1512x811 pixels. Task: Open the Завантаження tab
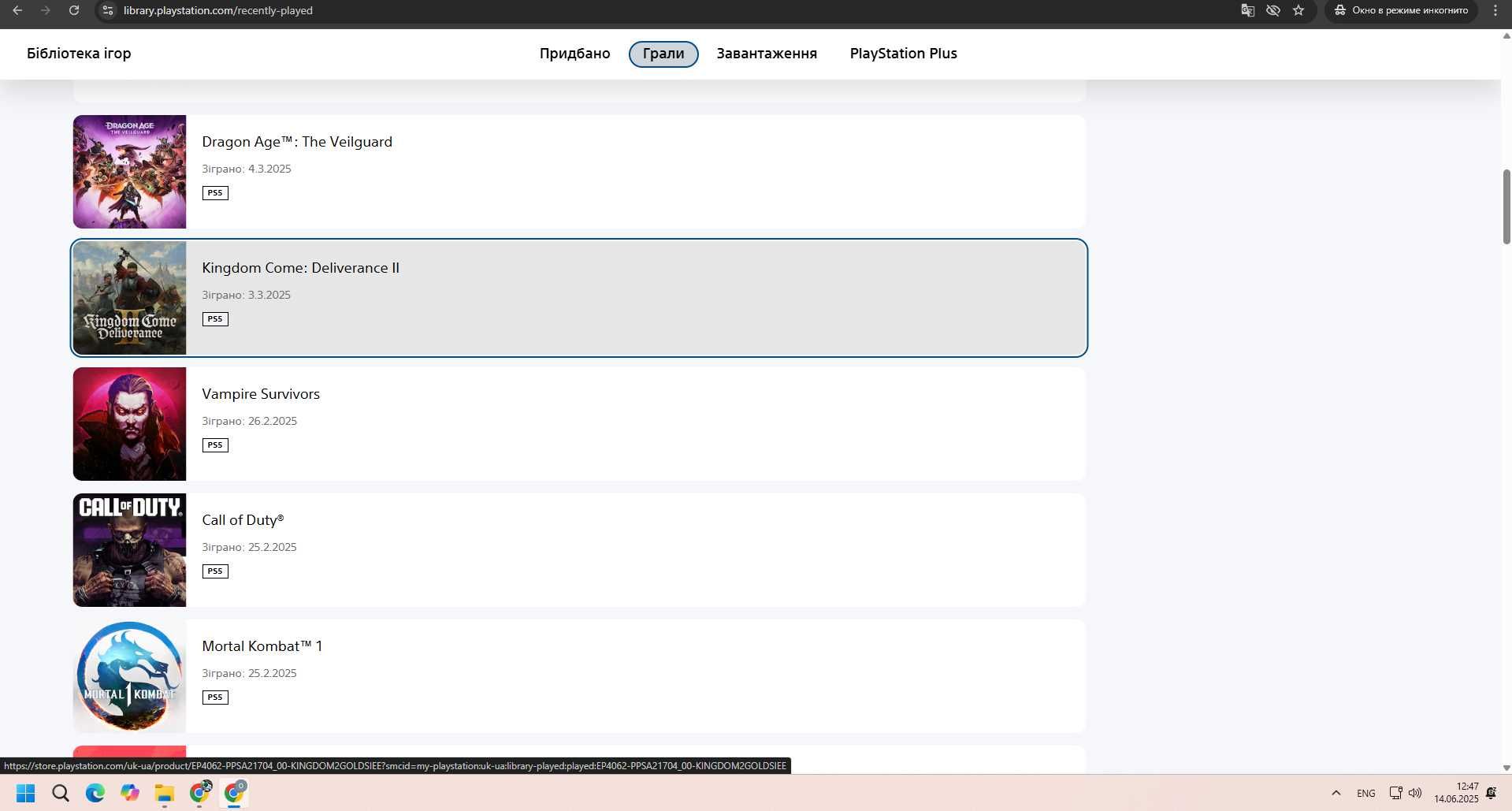[767, 54]
